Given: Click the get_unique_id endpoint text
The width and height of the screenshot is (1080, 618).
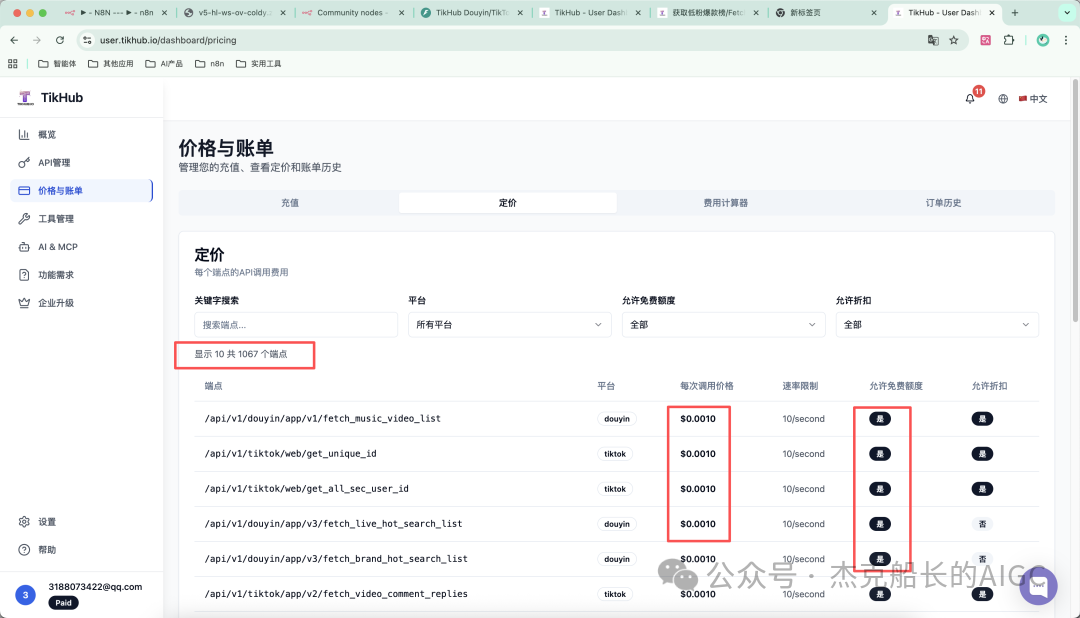Looking at the screenshot, I should [290, 453].
